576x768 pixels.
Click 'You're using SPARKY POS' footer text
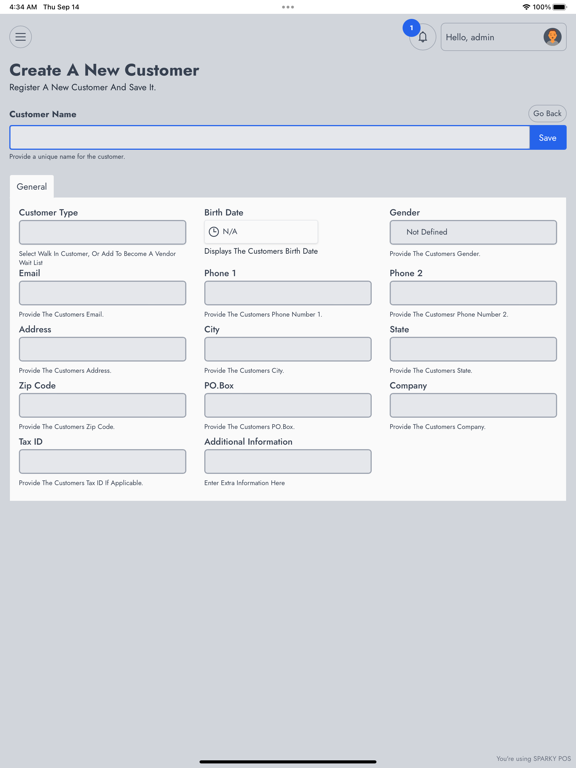533,759
